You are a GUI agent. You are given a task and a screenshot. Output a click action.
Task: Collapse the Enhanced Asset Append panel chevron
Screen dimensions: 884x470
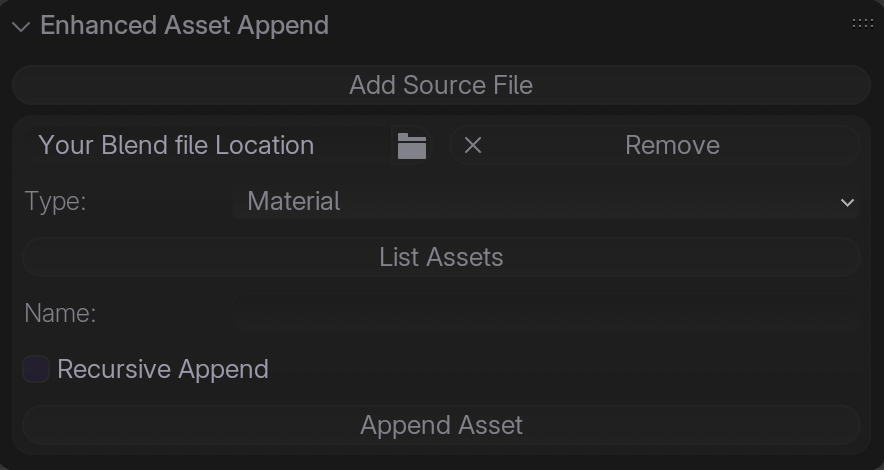pos(21,26)
